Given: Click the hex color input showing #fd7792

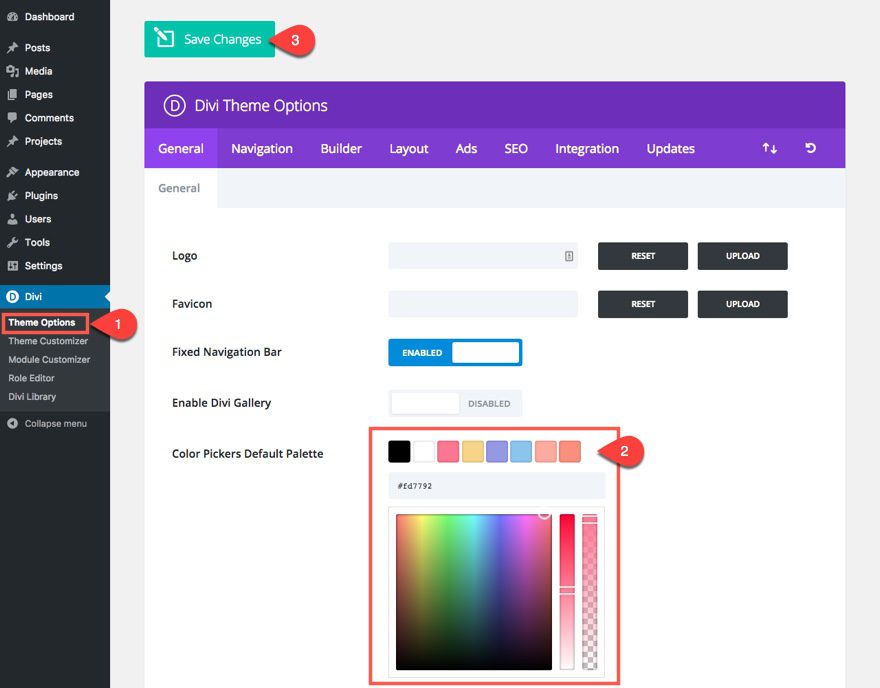Looking at the screenshot, I should coord(497,485).
